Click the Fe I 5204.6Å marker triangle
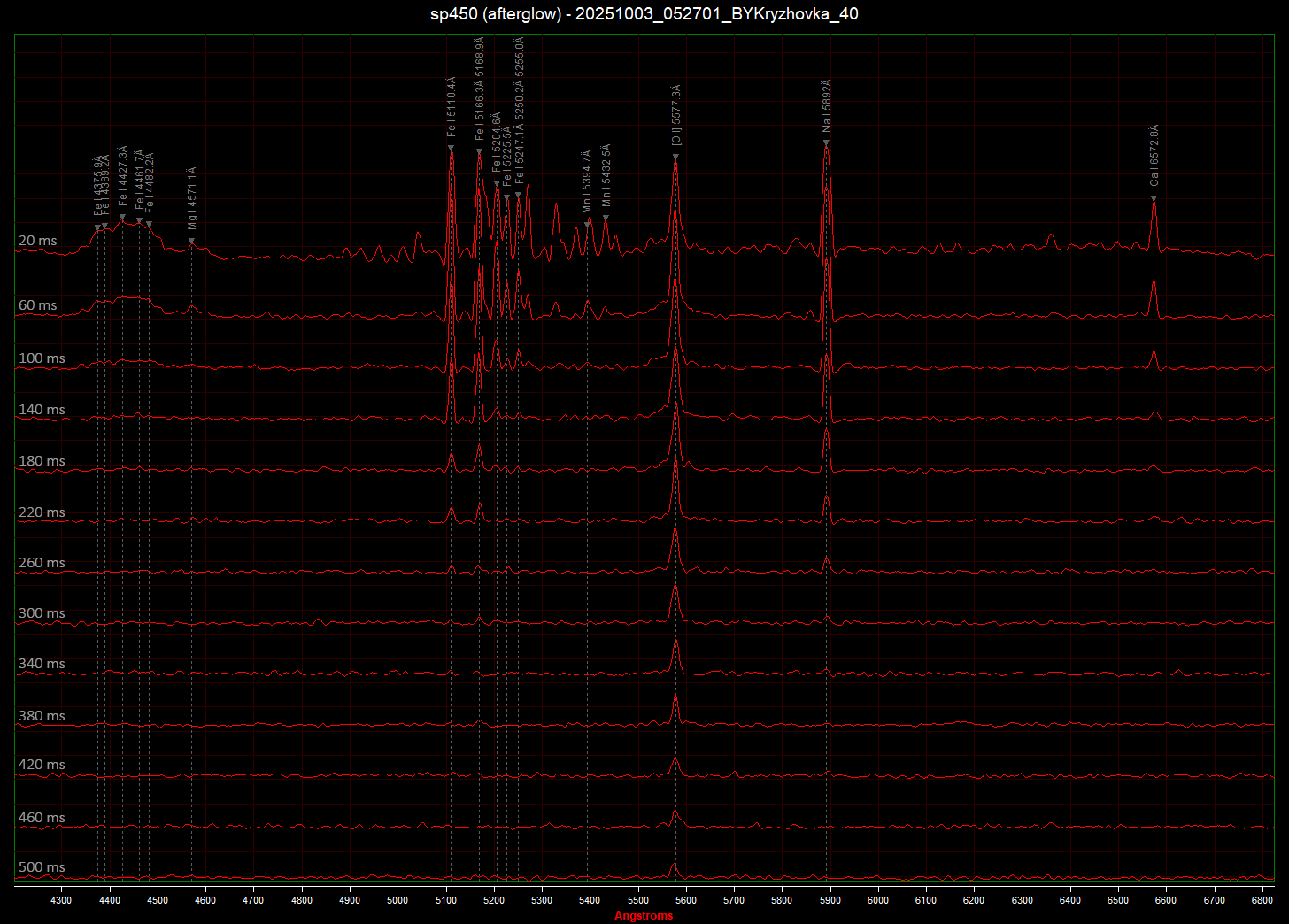Image resolution: width=1289 pixels, height=924 pixels. click(497, 184)
